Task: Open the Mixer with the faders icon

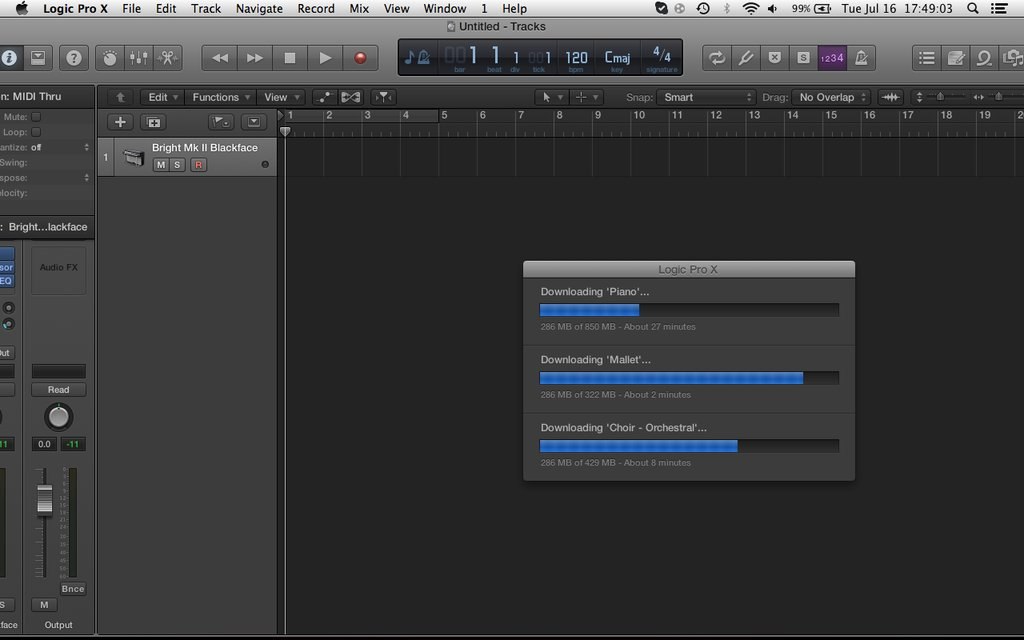Action: pos(138,58)
